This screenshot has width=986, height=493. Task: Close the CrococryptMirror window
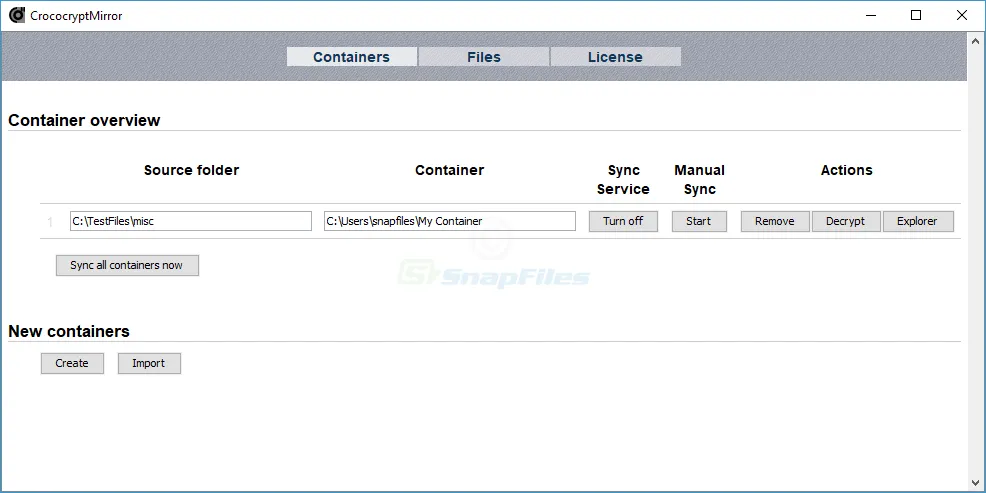(962, 15)
